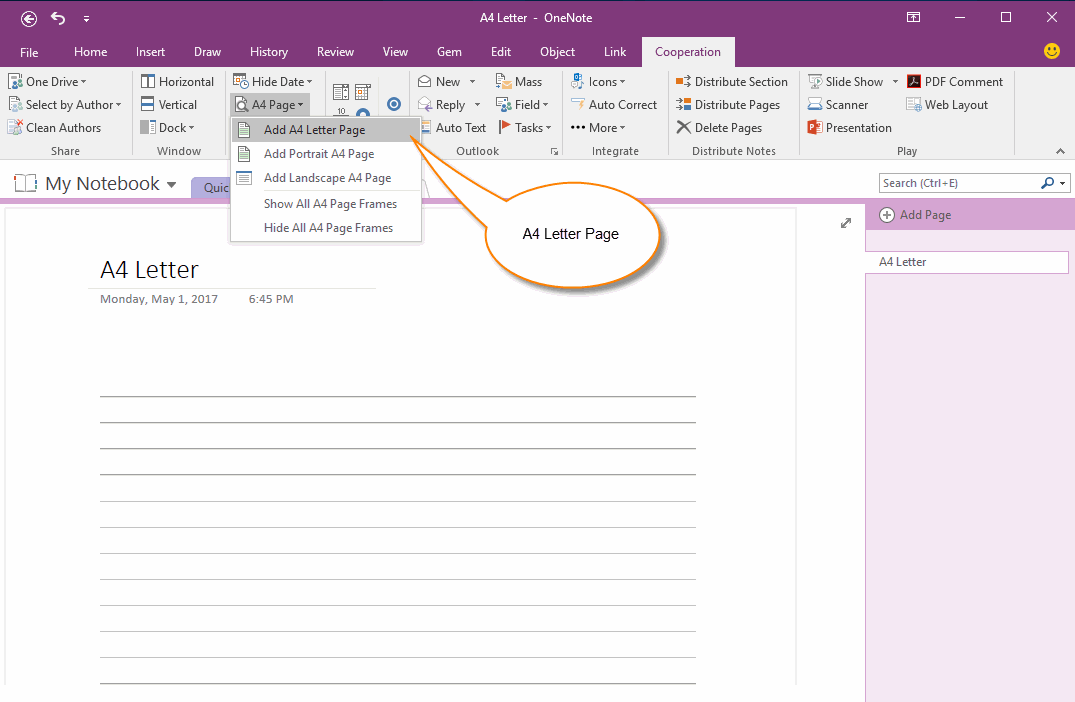Image resolution: width=1075 pixels, height=702 pixels.
Task: Open the File menu
Action: [29, 52]
